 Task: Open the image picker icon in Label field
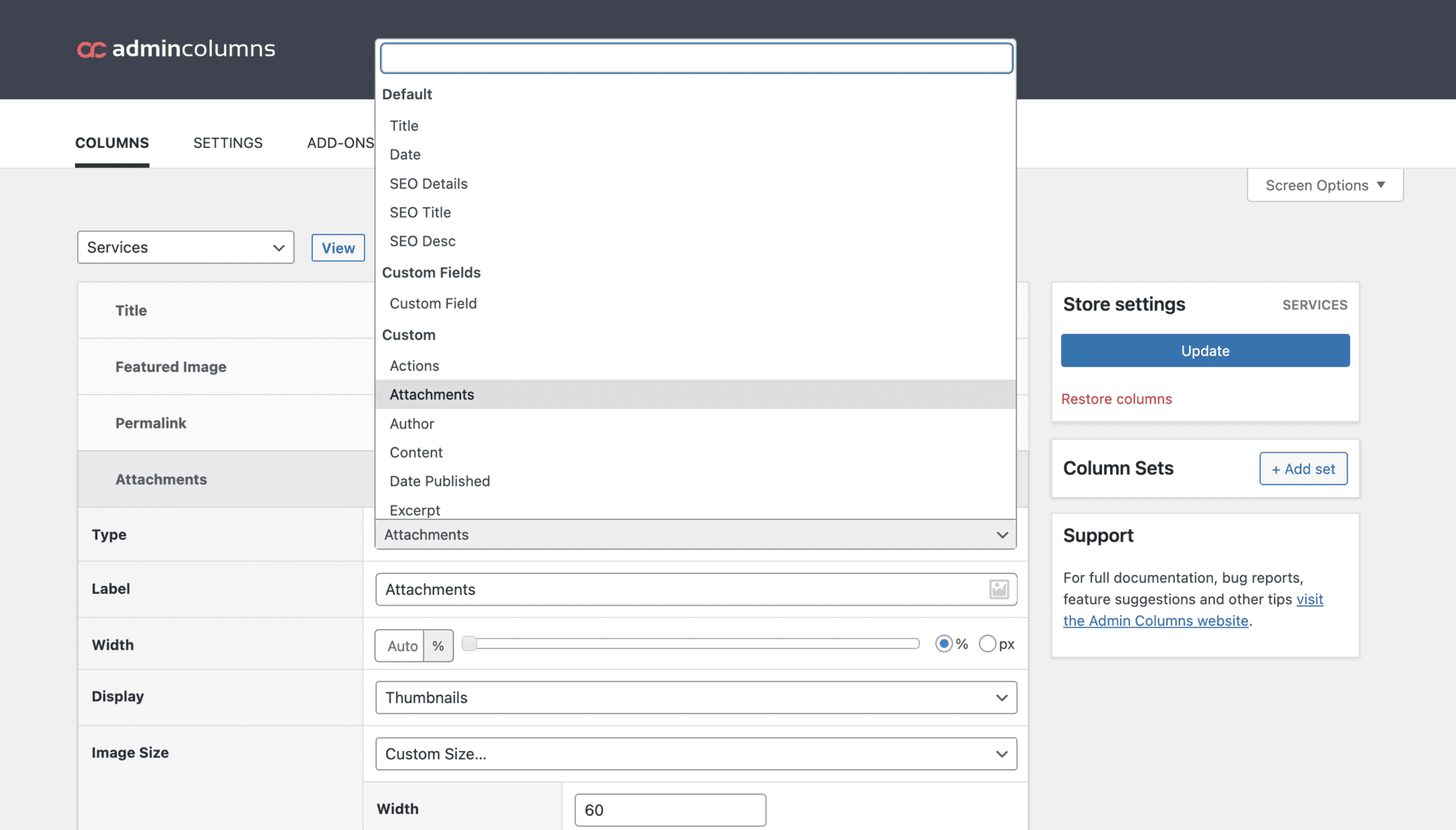(999, 589)
